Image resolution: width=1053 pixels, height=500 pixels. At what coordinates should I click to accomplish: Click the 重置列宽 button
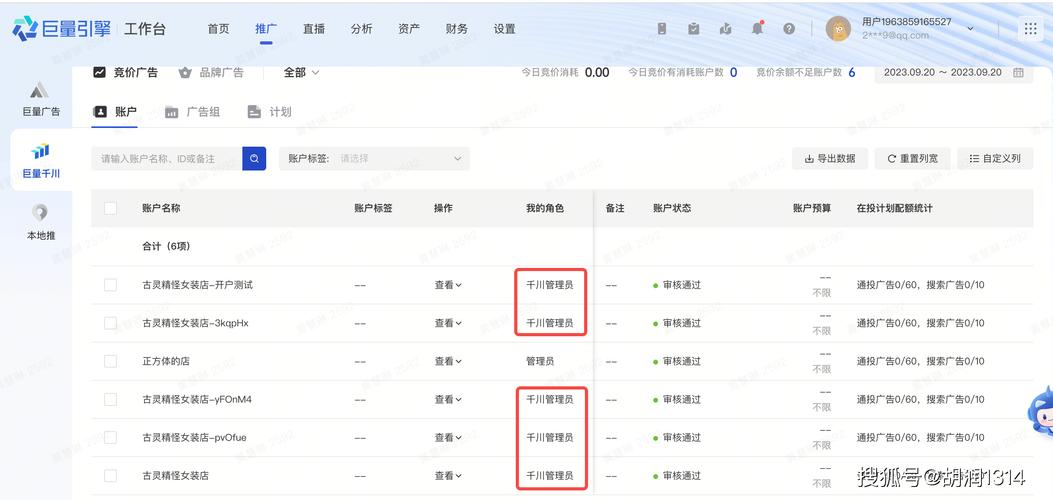click(x=913, y=158)
